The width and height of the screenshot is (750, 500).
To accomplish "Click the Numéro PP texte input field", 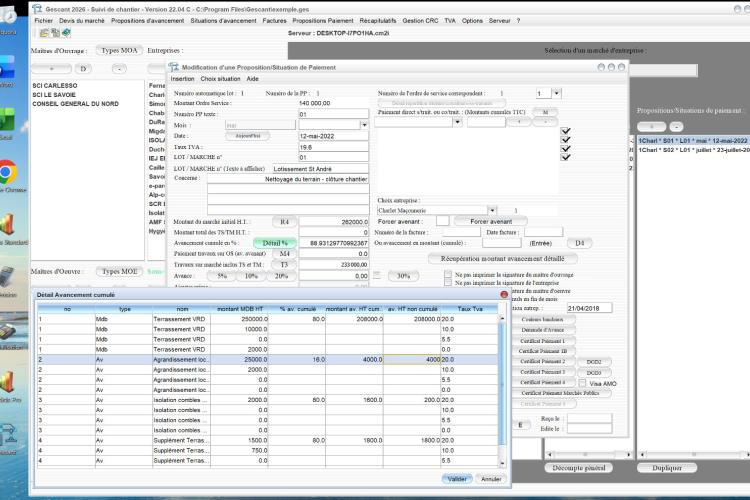I will pyautogui.click(x=333, y=114).
